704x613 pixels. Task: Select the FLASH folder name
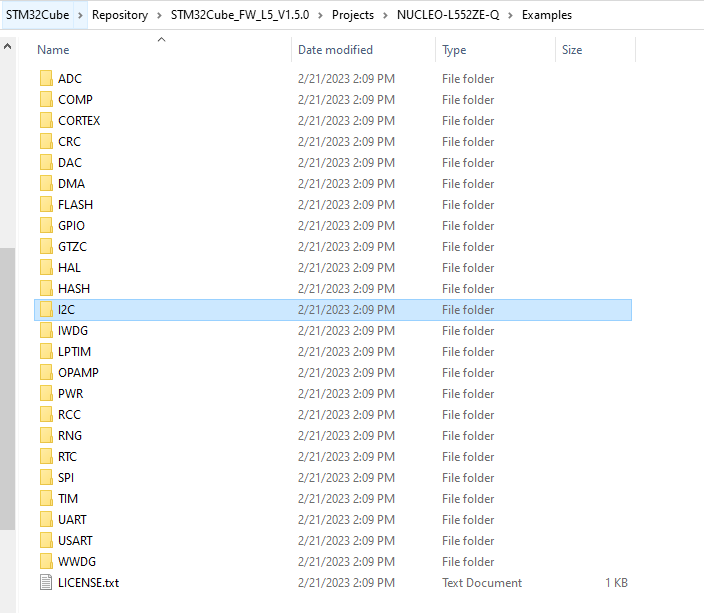[75, 205]
